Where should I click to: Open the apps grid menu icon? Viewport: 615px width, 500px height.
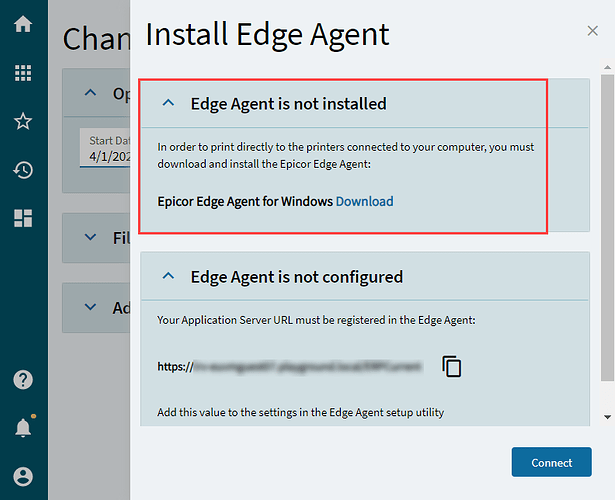tap(23, 73)
